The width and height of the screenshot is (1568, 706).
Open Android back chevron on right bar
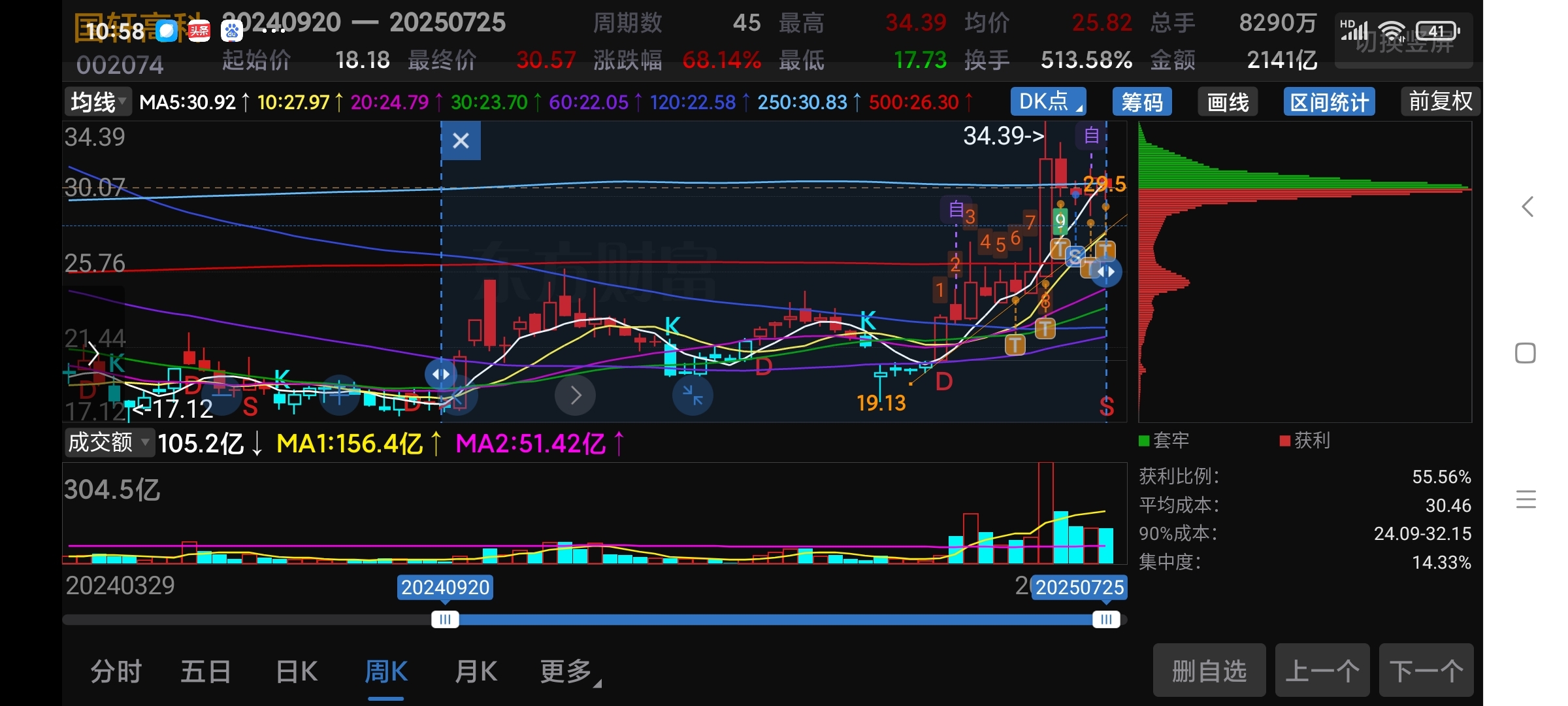[x=1527, y=207]
